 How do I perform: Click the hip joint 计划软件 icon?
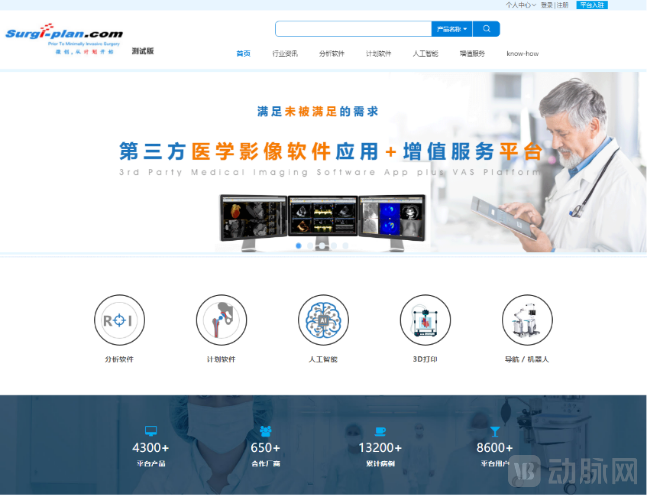click(x=221, y=320)
